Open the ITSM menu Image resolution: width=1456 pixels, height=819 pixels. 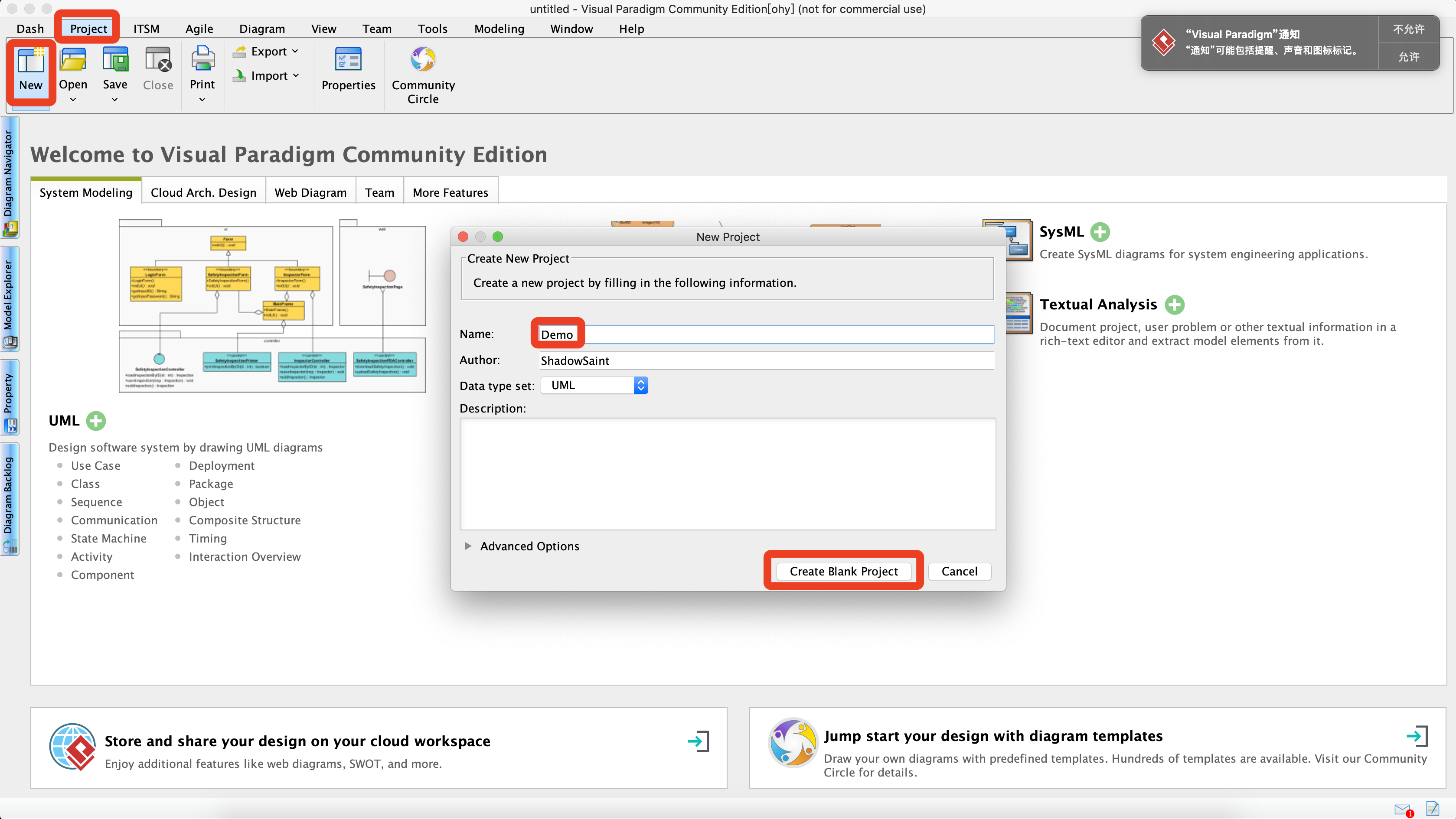click(x=147, y=29)
